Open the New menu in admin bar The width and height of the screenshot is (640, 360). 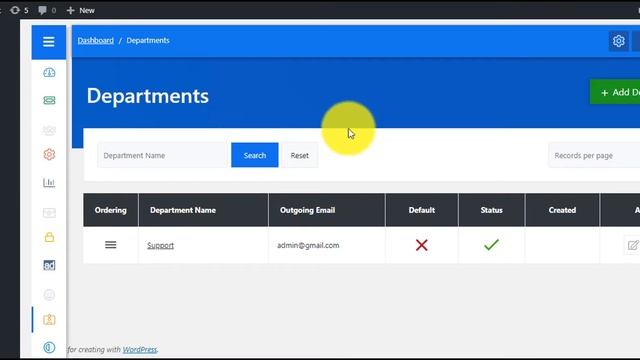click(80, 10)
